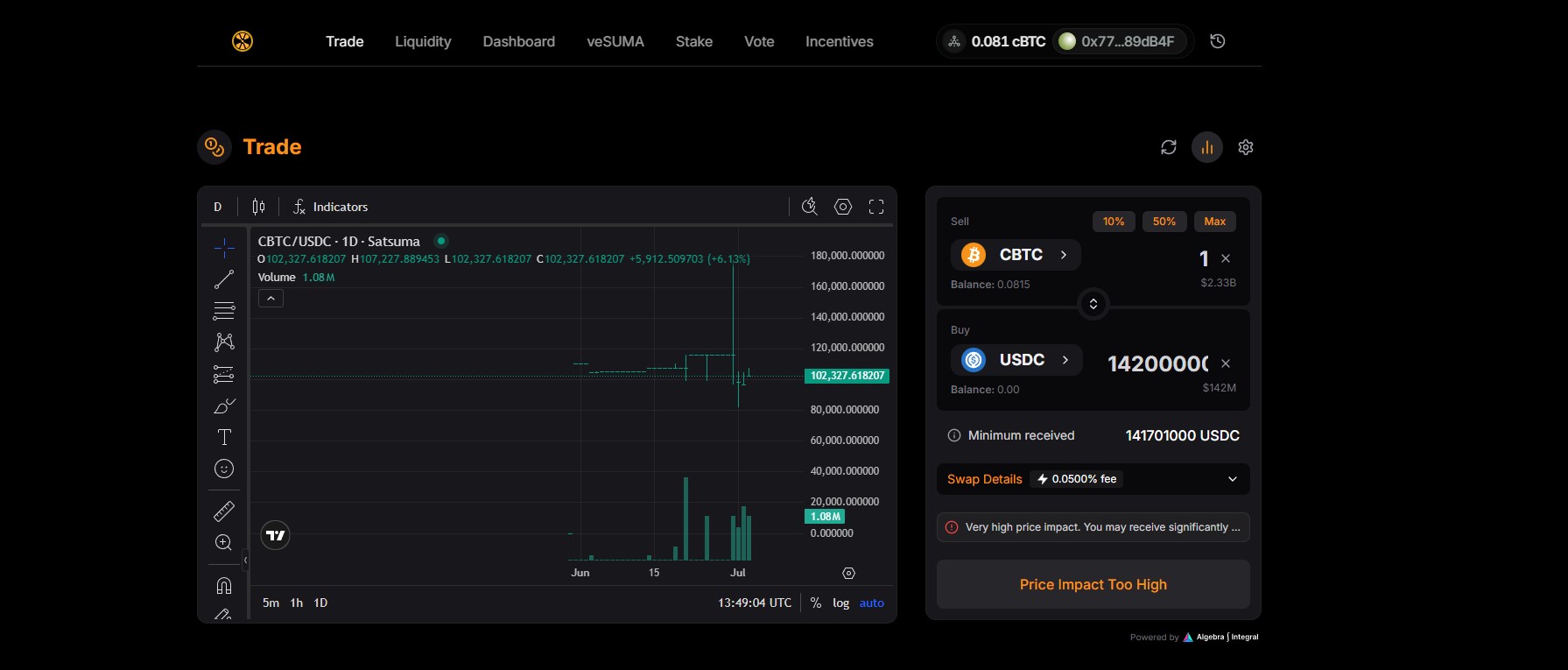Open the CBTC sell token selector
Image resolution: width=1568 pixels, height=670 pixels.
click(x=1016, y=255)
